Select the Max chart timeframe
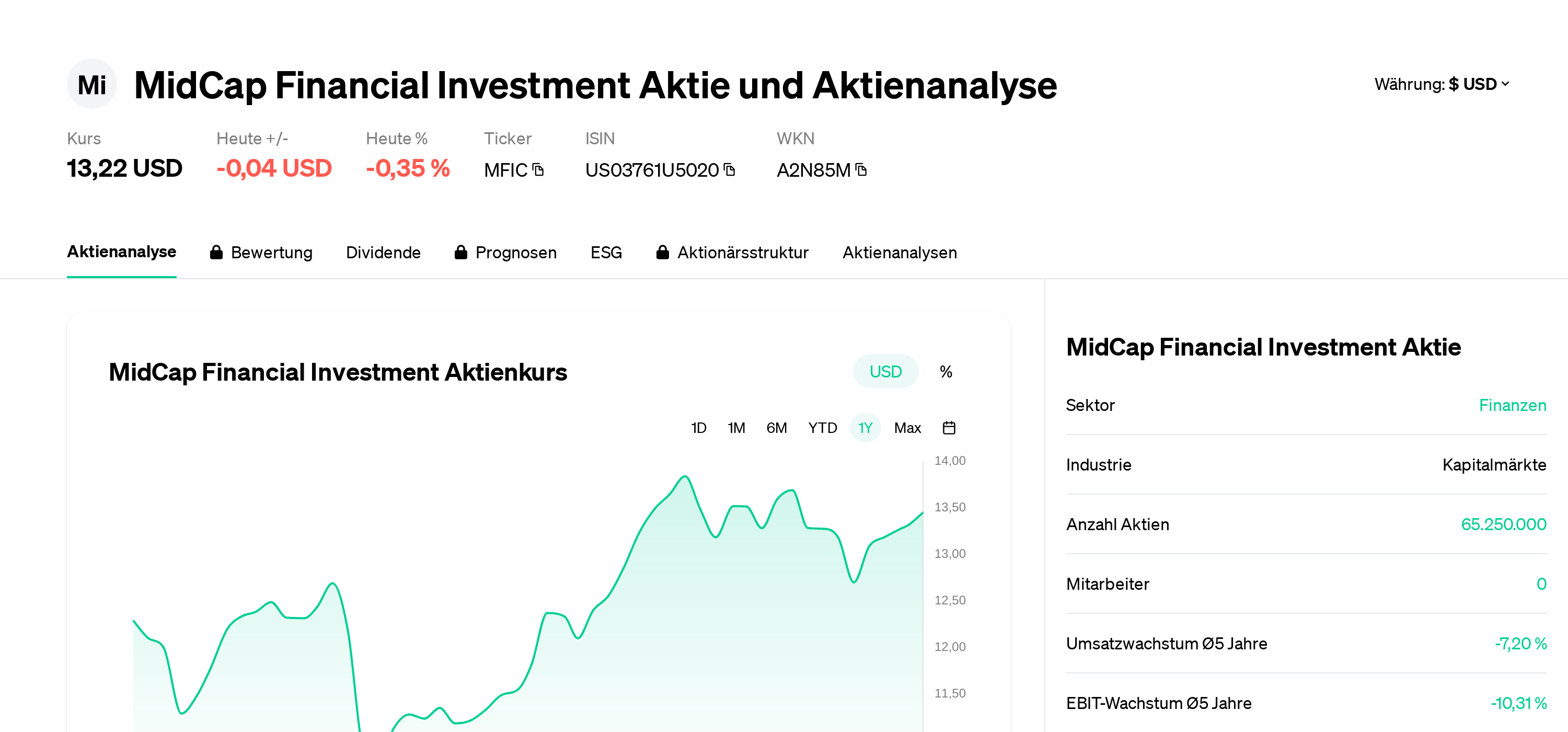This screenshot has height=732, width=1568. pyautogui.click(x=907, y=428)
